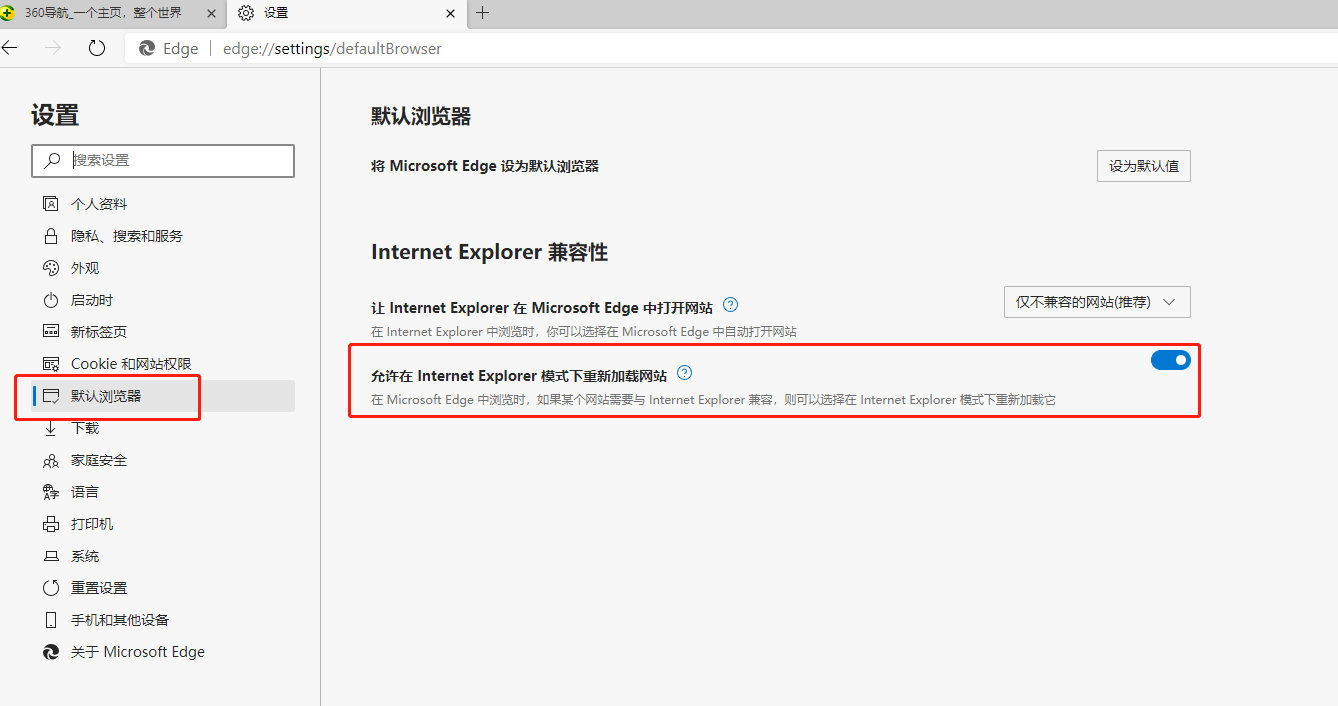Click the printer icon in settings sidebar
This screenshot has width=1338, height=706.
click(51, 524)
